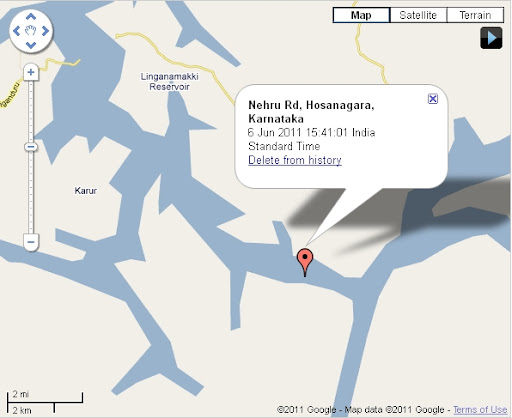Click the map scale bar
The image size is (512, 418).
coord(45,403)
